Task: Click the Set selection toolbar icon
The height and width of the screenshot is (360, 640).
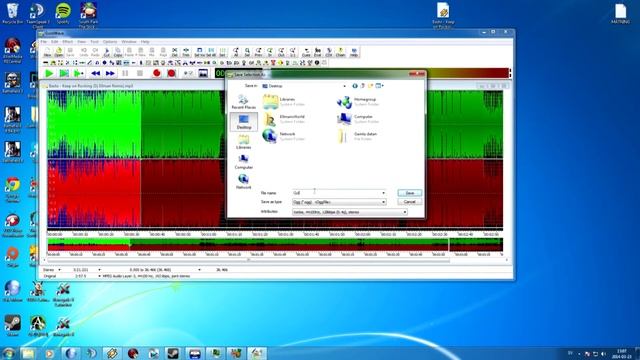Action: (x=222, y=52)
